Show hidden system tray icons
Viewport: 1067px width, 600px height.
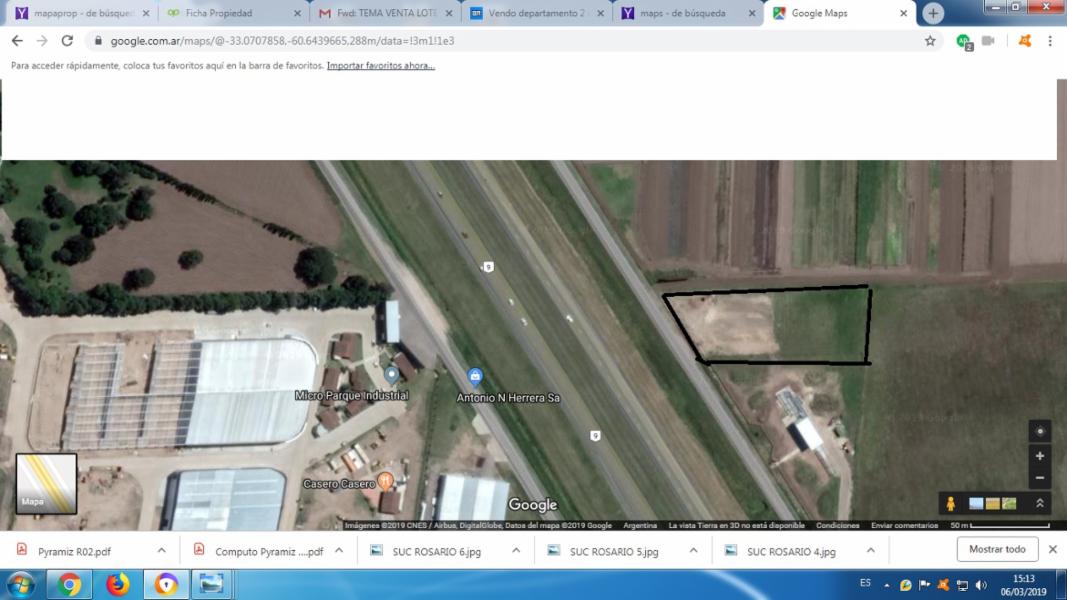887,585
